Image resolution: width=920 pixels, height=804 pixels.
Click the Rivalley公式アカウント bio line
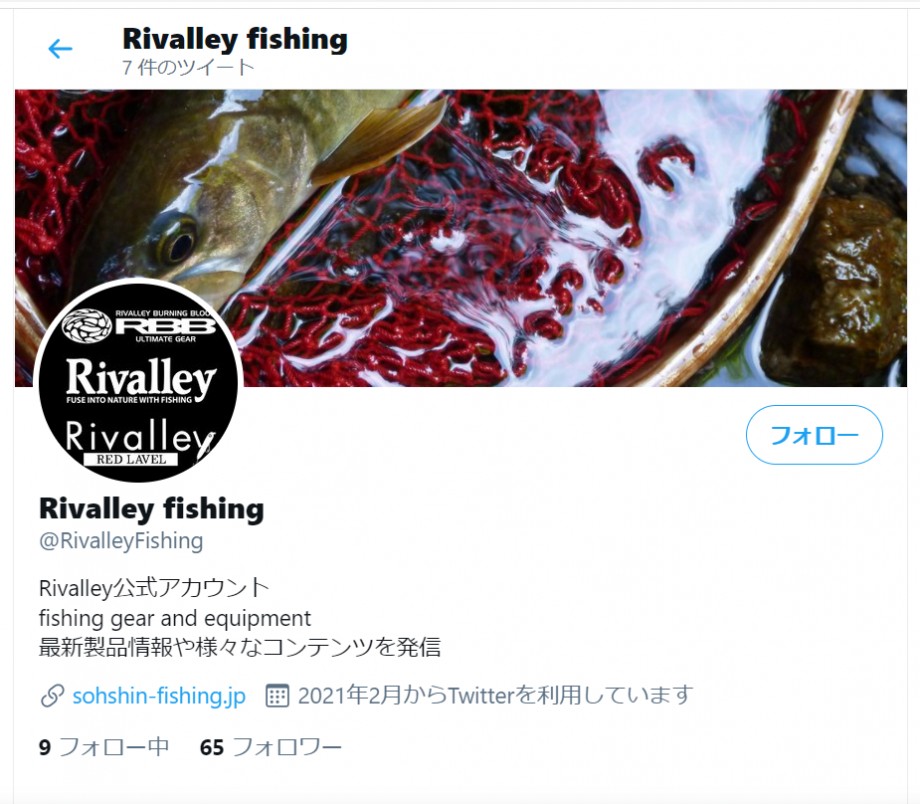(154, 587)
